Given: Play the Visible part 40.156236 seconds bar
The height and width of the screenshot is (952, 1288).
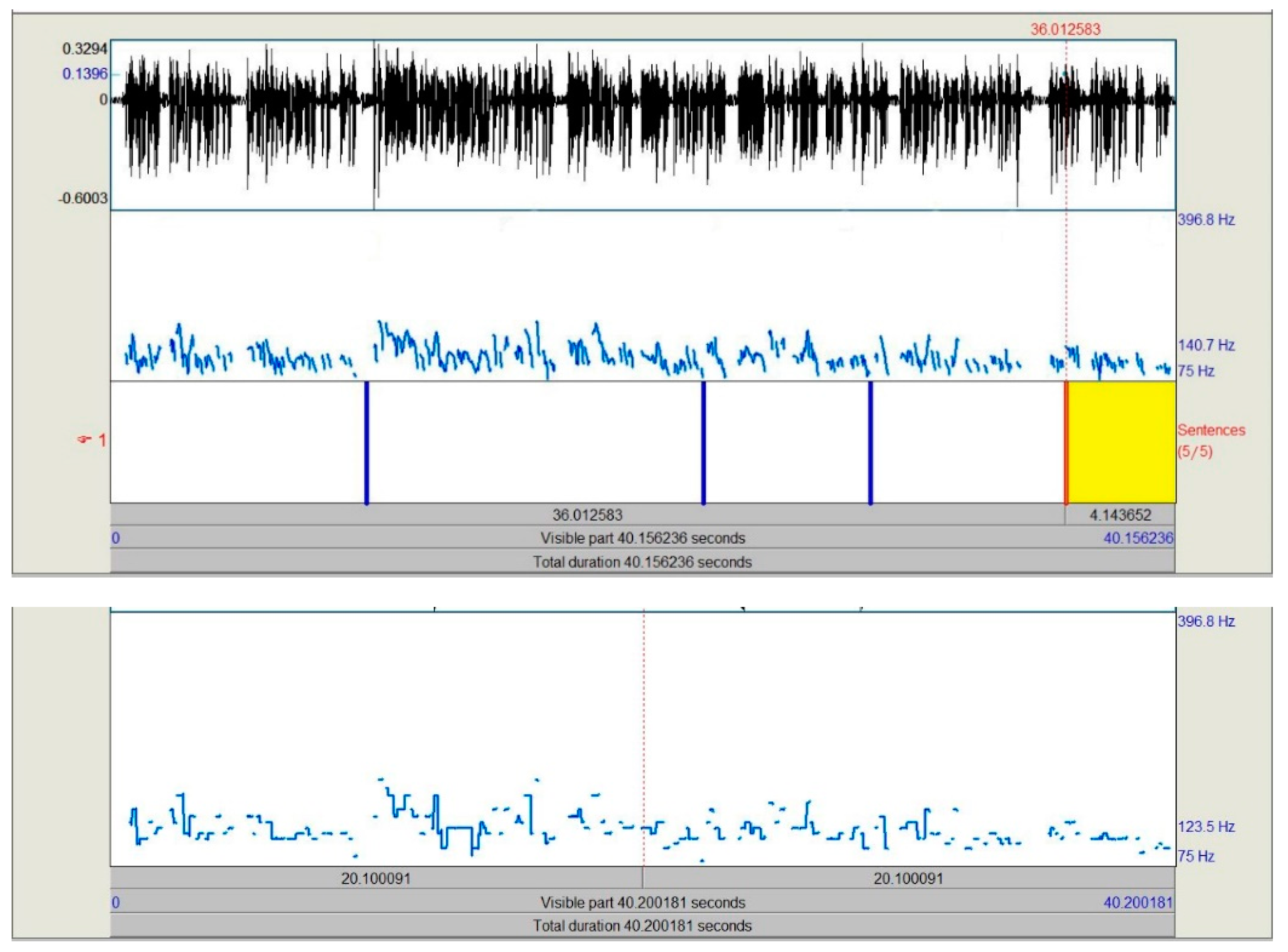Looking at the screenshot, I should click(x=643, y=538).
